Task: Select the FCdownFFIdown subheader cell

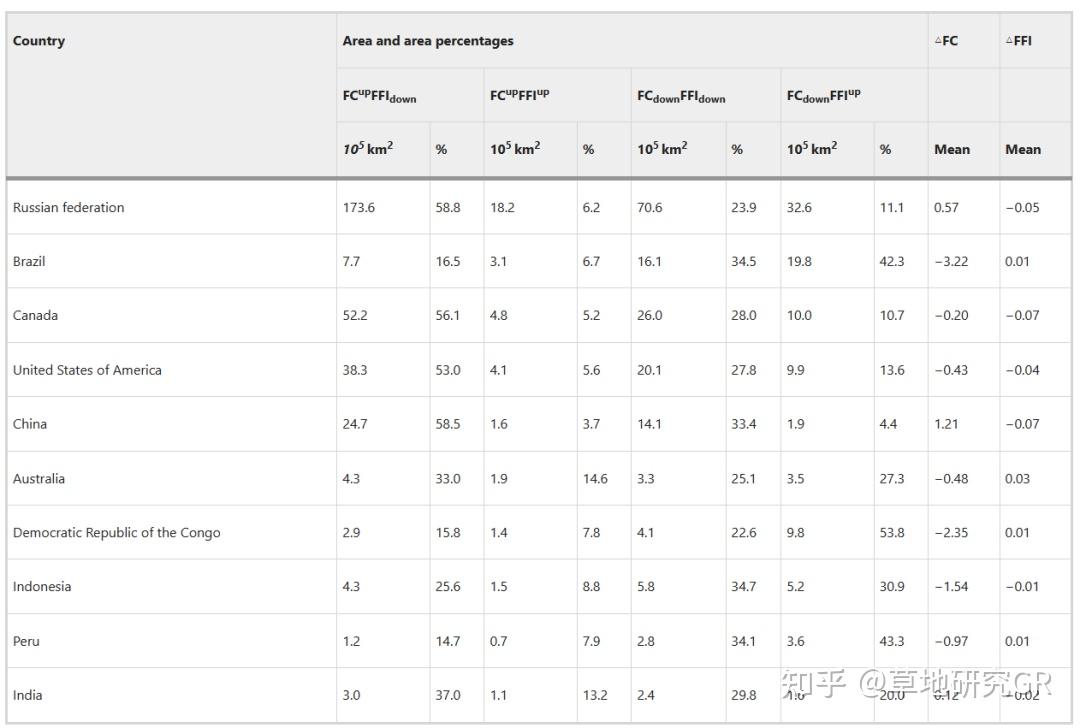Action: (681, 96)
